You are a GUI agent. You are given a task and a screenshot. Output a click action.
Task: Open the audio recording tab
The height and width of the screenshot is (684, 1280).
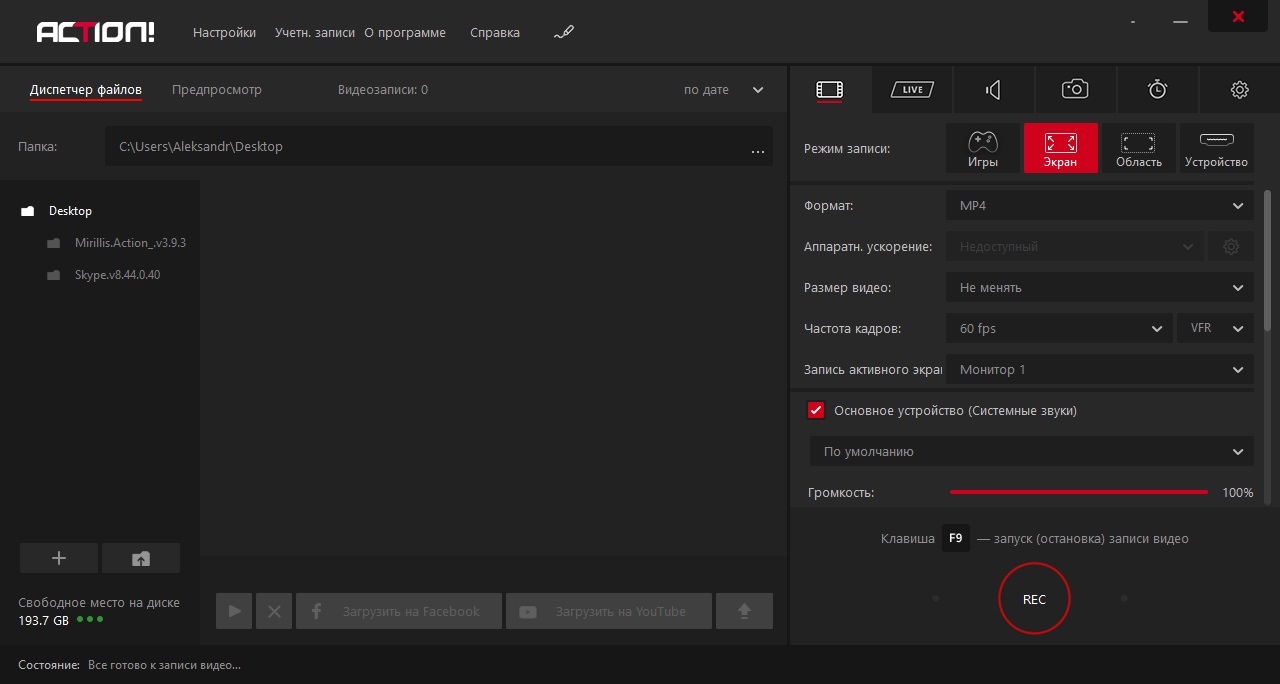pyautogui.click(x=993, y=90)
